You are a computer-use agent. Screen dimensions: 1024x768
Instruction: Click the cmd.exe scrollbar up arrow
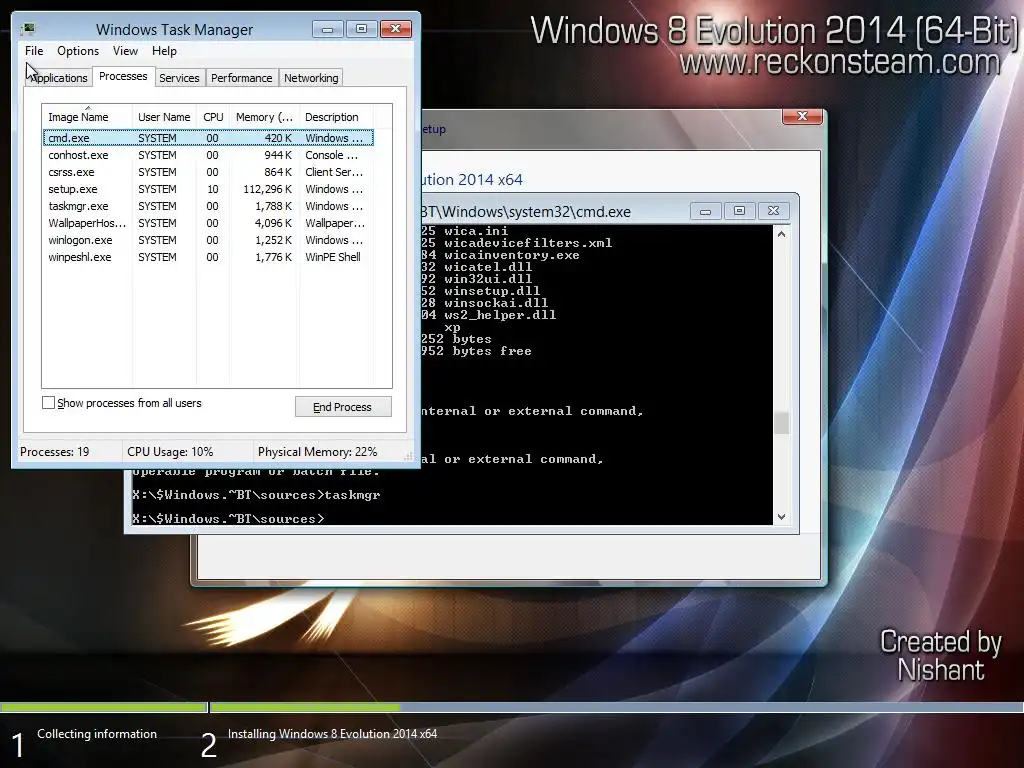click(x=781, y=234)
